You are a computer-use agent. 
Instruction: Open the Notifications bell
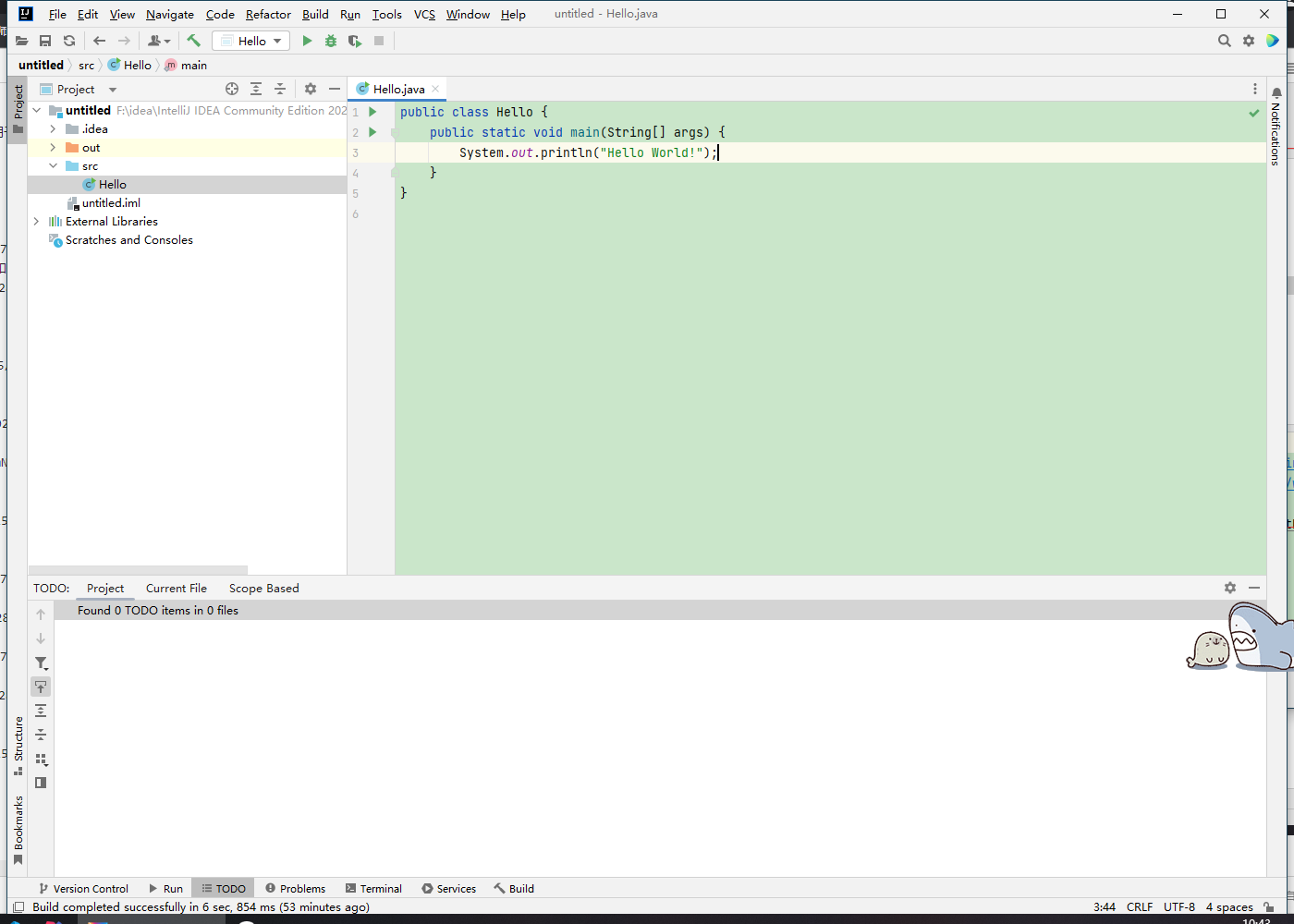(x=1276, y=93)
